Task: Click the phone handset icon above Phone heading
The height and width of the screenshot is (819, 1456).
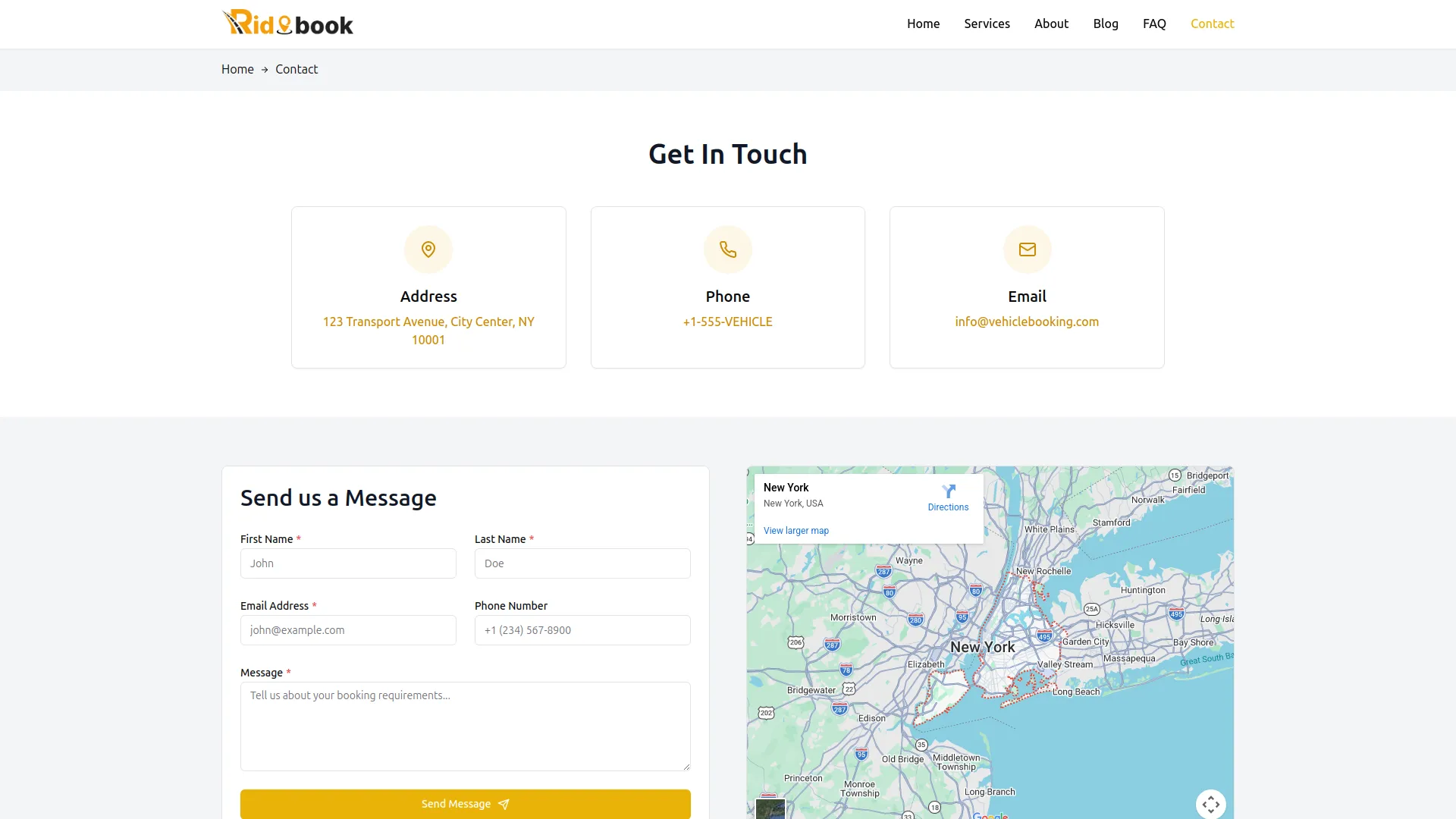Action: pyautogui.click(x=727, y=249)
